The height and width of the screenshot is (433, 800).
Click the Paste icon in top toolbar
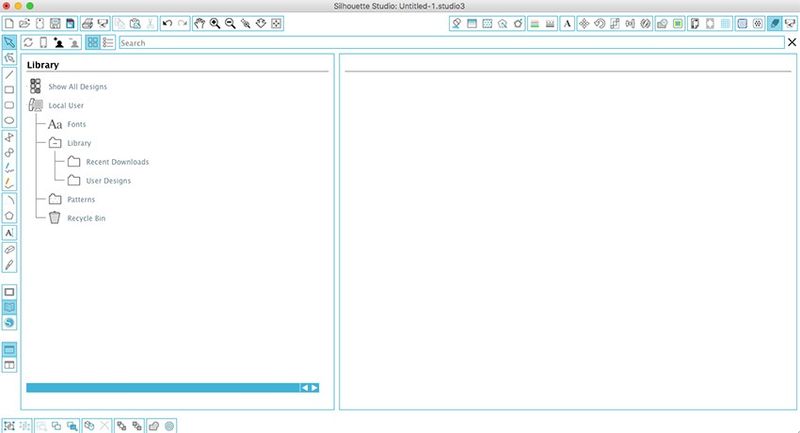135,23
